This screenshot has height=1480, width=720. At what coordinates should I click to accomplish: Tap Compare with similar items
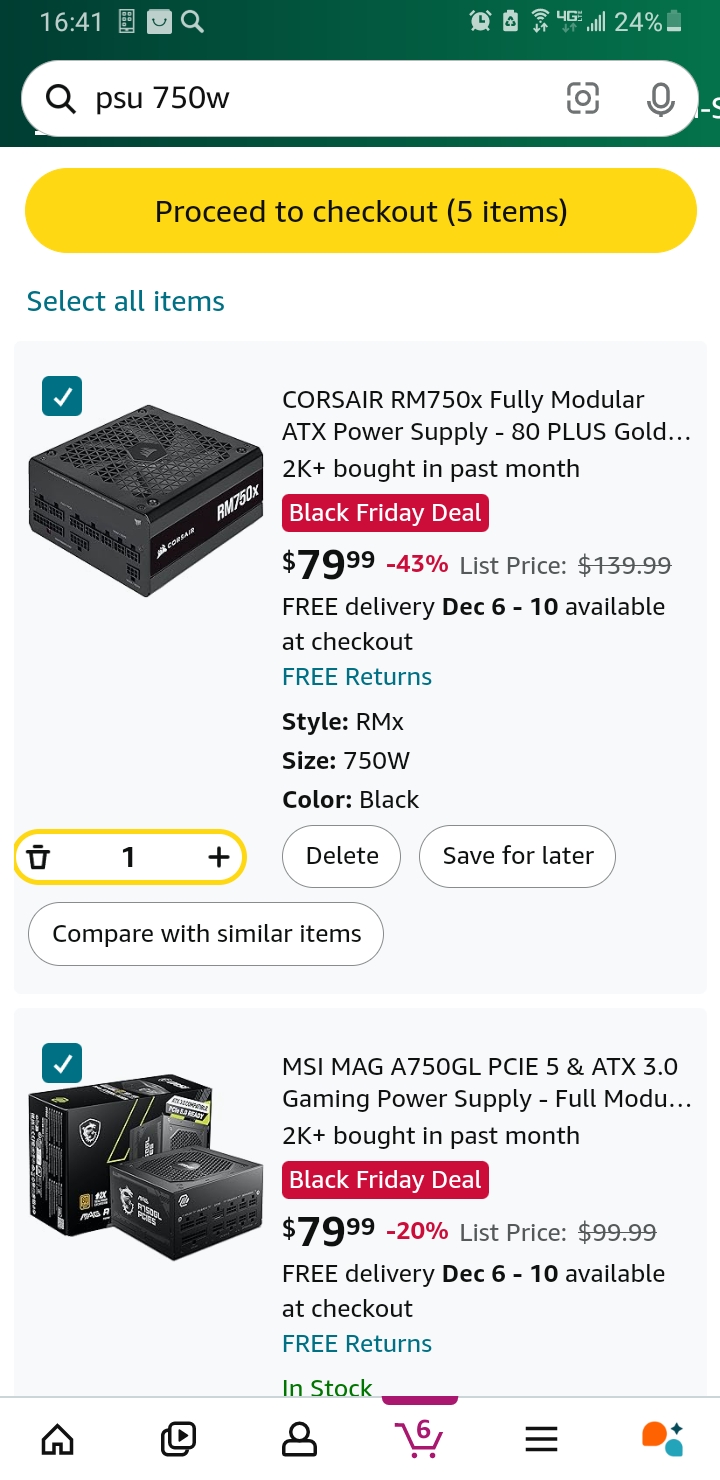(206, 934)
